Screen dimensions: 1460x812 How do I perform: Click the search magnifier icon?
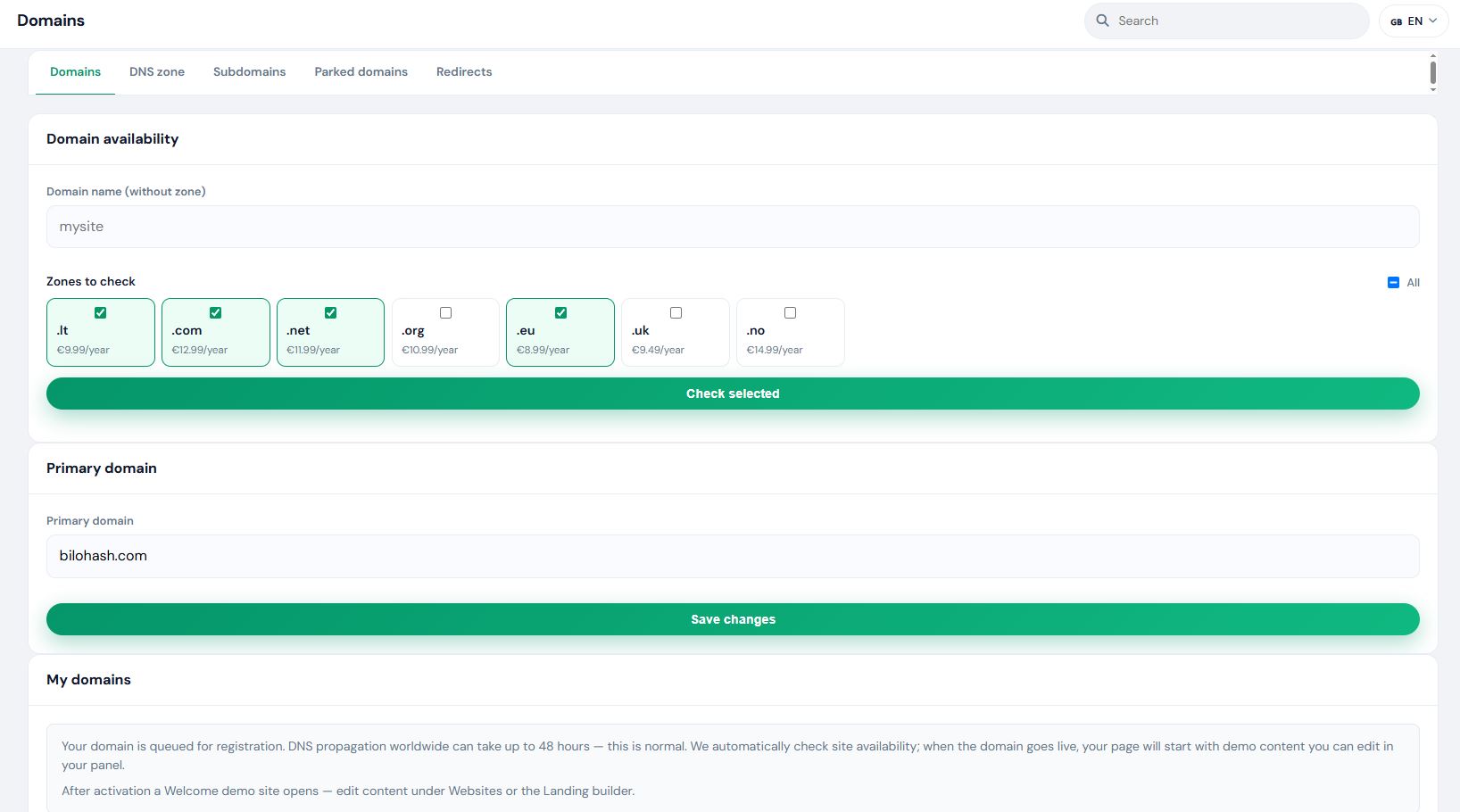[x=1102, y=21]
